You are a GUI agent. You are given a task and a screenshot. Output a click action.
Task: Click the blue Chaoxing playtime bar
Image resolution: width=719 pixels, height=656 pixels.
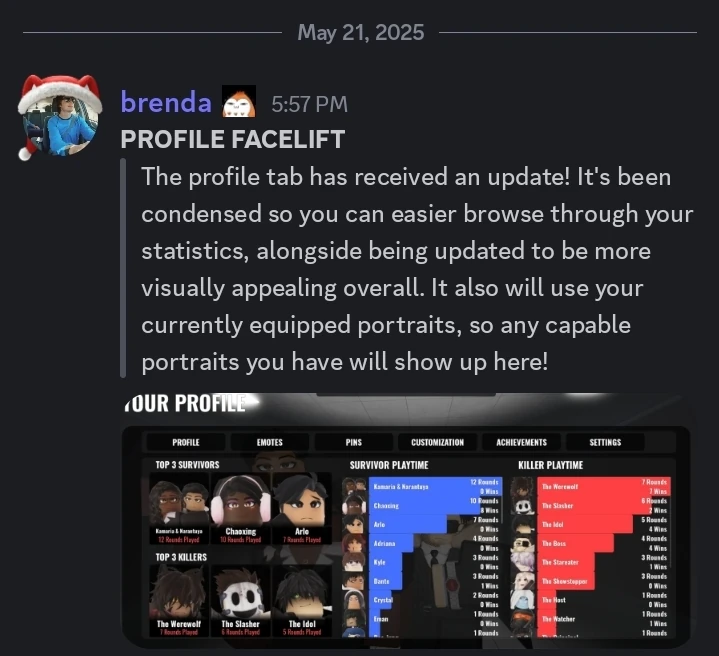coord(425,505)
